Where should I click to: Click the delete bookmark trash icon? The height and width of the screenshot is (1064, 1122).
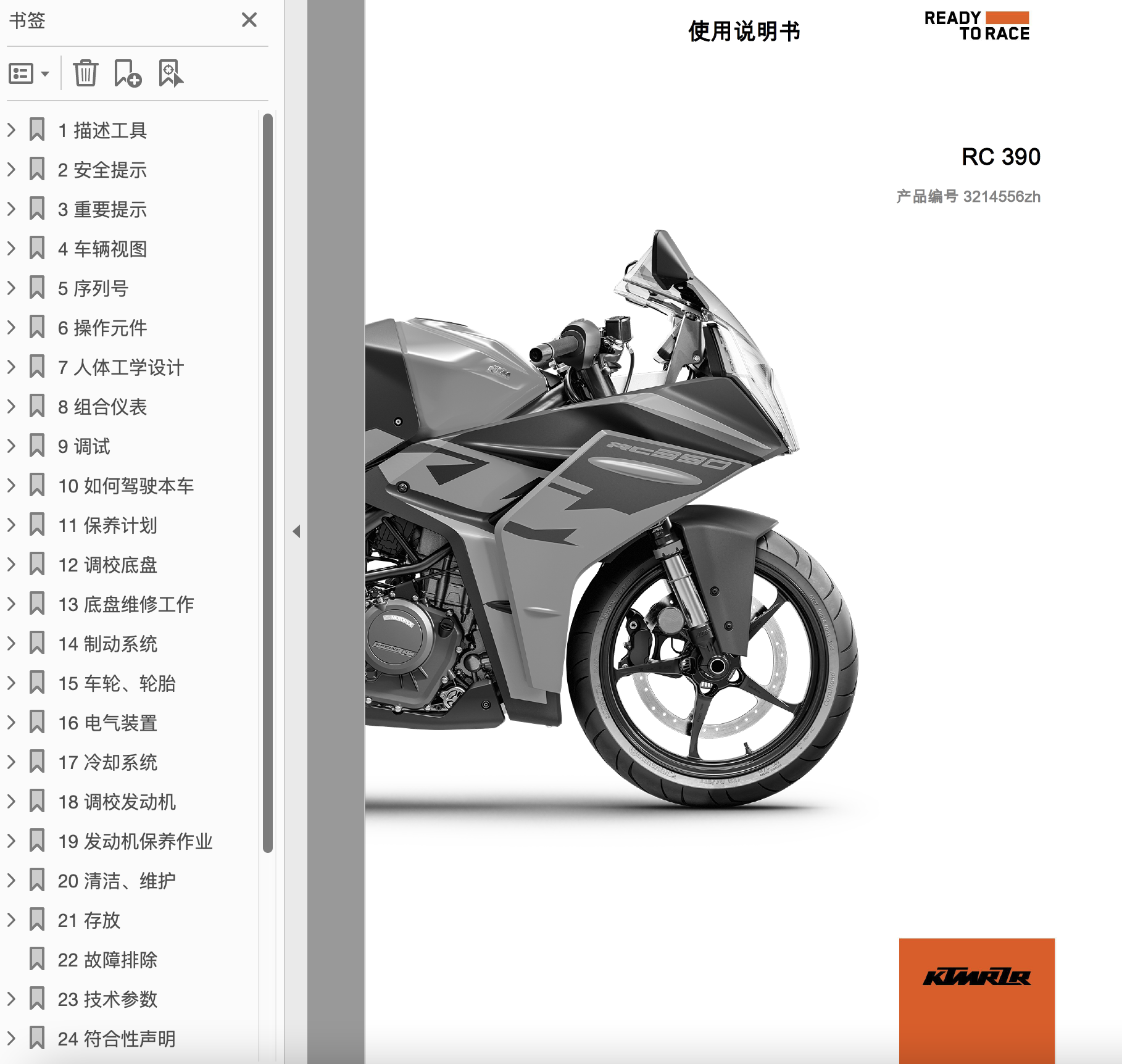click(86, 73)
